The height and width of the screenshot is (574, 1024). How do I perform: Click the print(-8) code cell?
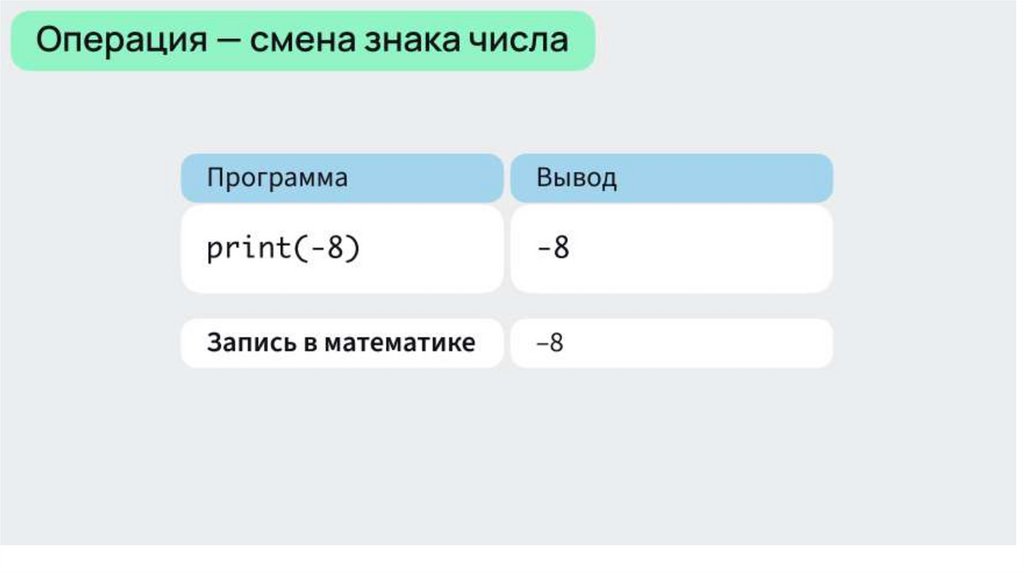coord(341,249)
